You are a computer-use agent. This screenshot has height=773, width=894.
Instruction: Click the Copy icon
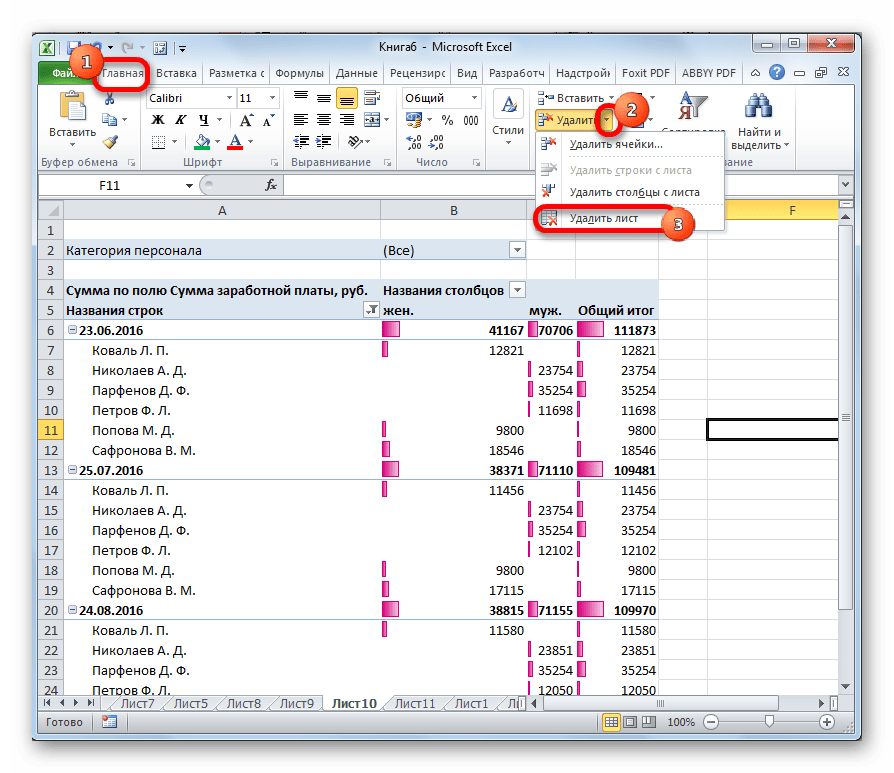coord(109,120)
